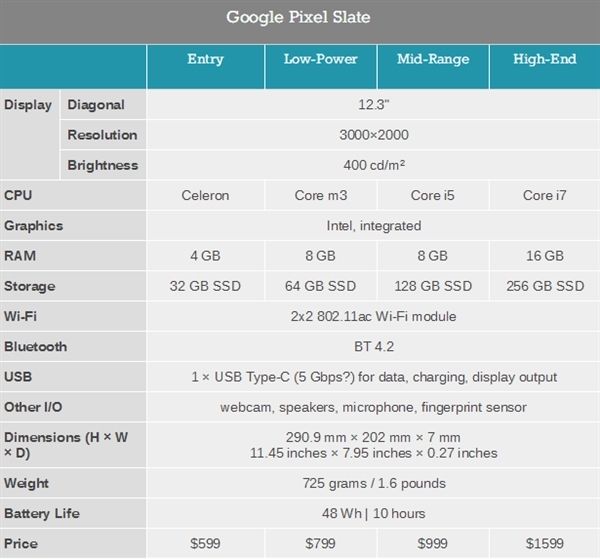
Task: Click the Core m3 CPU cell
Action: click(321, 196)
